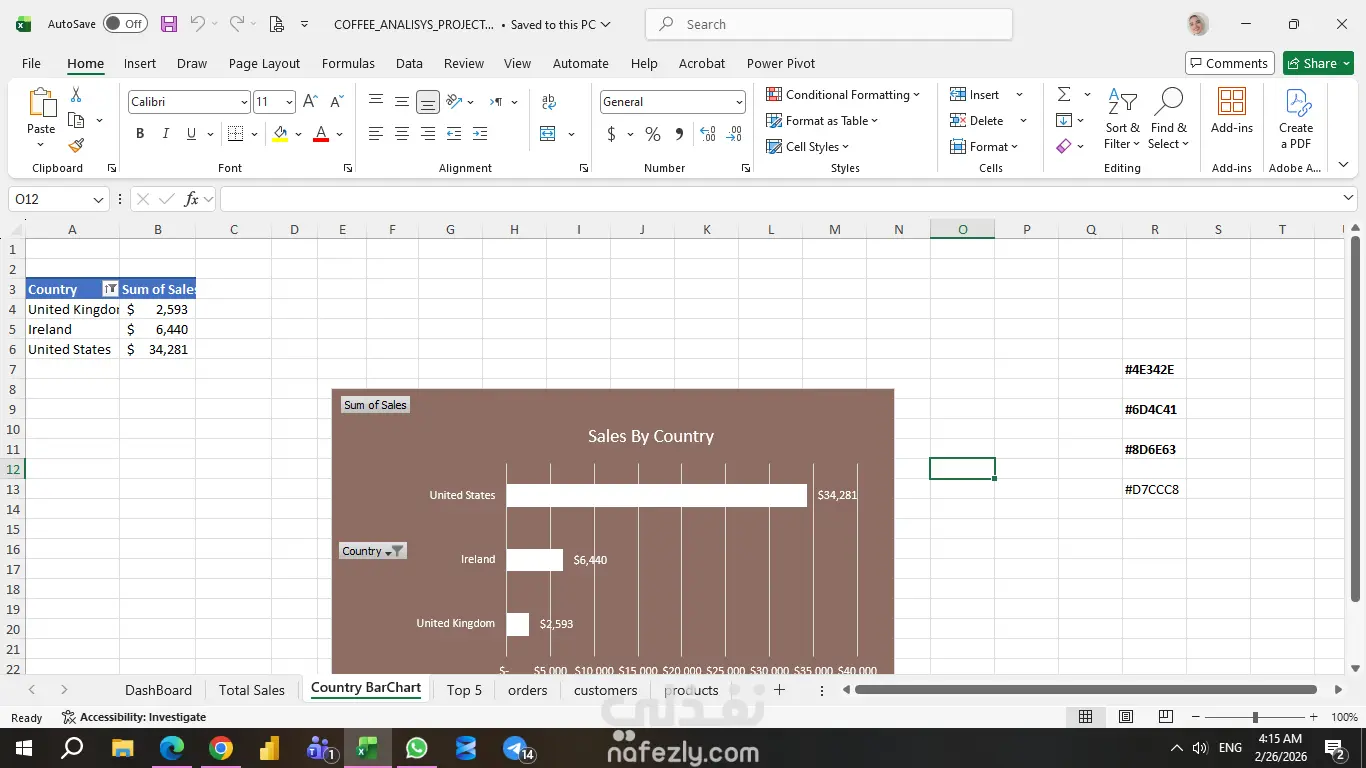Toggle Align Left for cell text
The height and width of the screenshot is (768, 1366).
coord(376,134)
